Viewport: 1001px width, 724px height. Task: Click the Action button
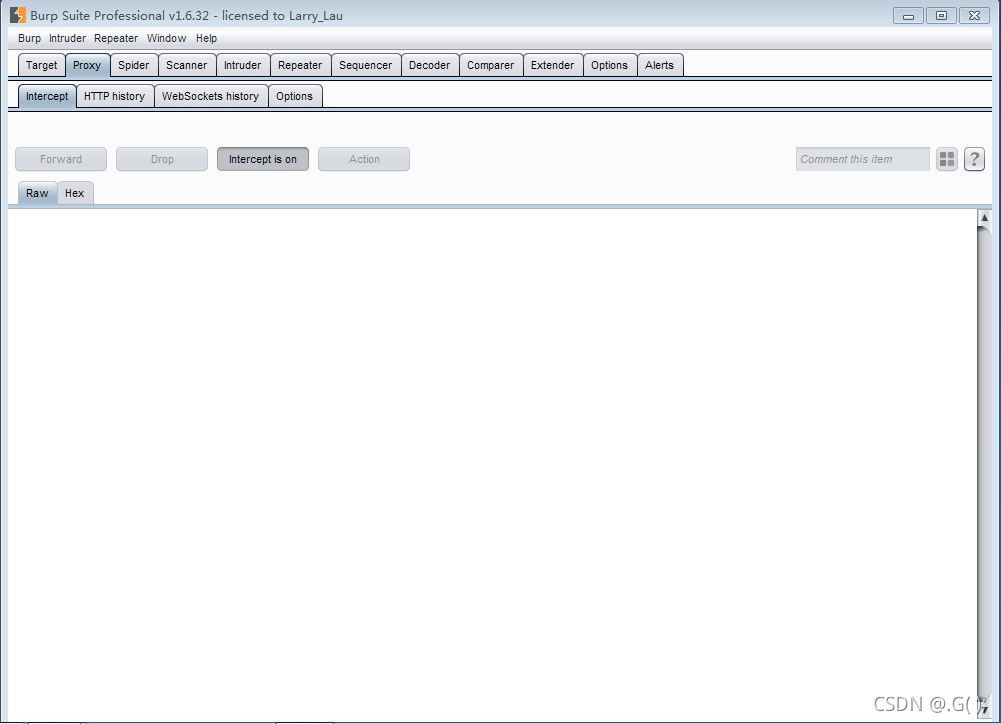point(364,159)
